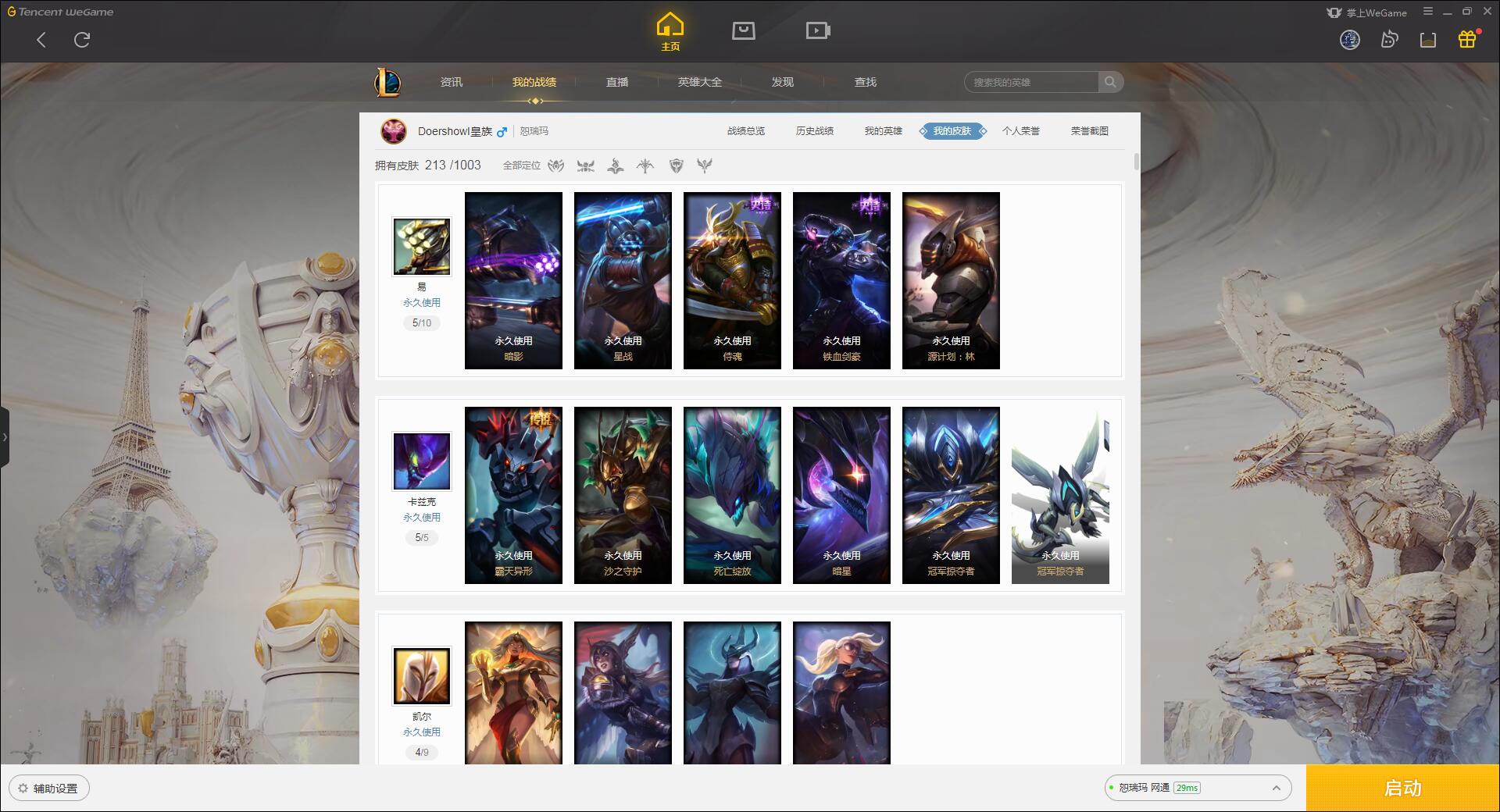This screenshot has height=812, width=1500.
Task: Filter skins by third role icon
Action: [616, 166]
